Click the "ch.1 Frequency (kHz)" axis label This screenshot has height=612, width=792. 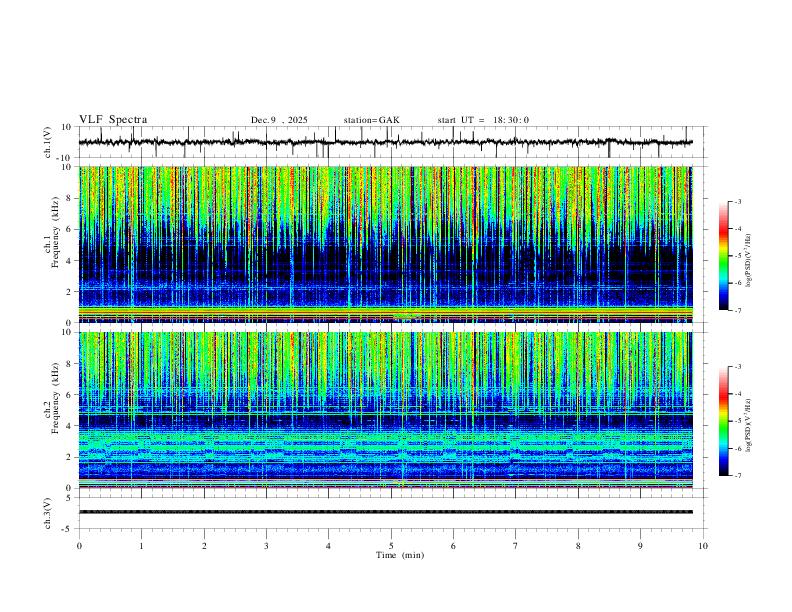pyautogui.click(x=51, y=232)
